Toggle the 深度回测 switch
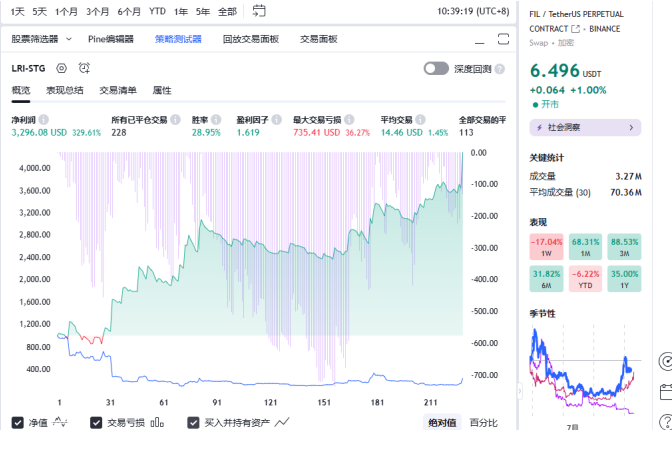Viewport: 672px width, 466px height. click(x=436, y=68)
